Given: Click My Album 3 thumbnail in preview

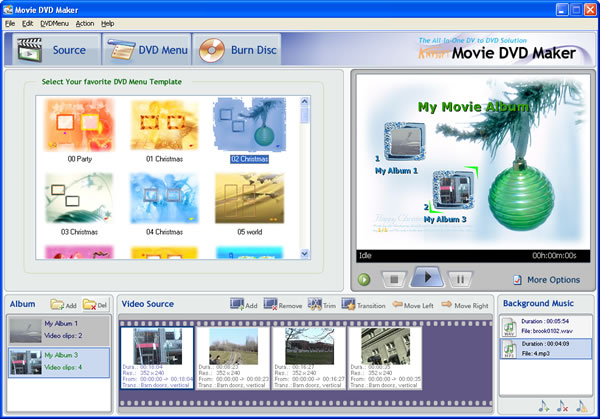Looking at the screenshot, I should tap(453, 190).
